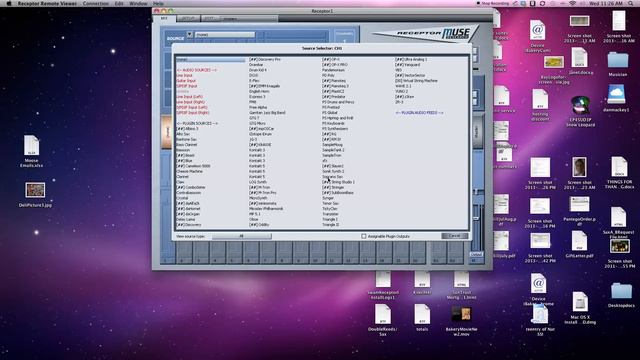This screenshot has width=640, height=360.
Task: Choose Contrabassoon plugin source
Action: click(x=188, y=193)
